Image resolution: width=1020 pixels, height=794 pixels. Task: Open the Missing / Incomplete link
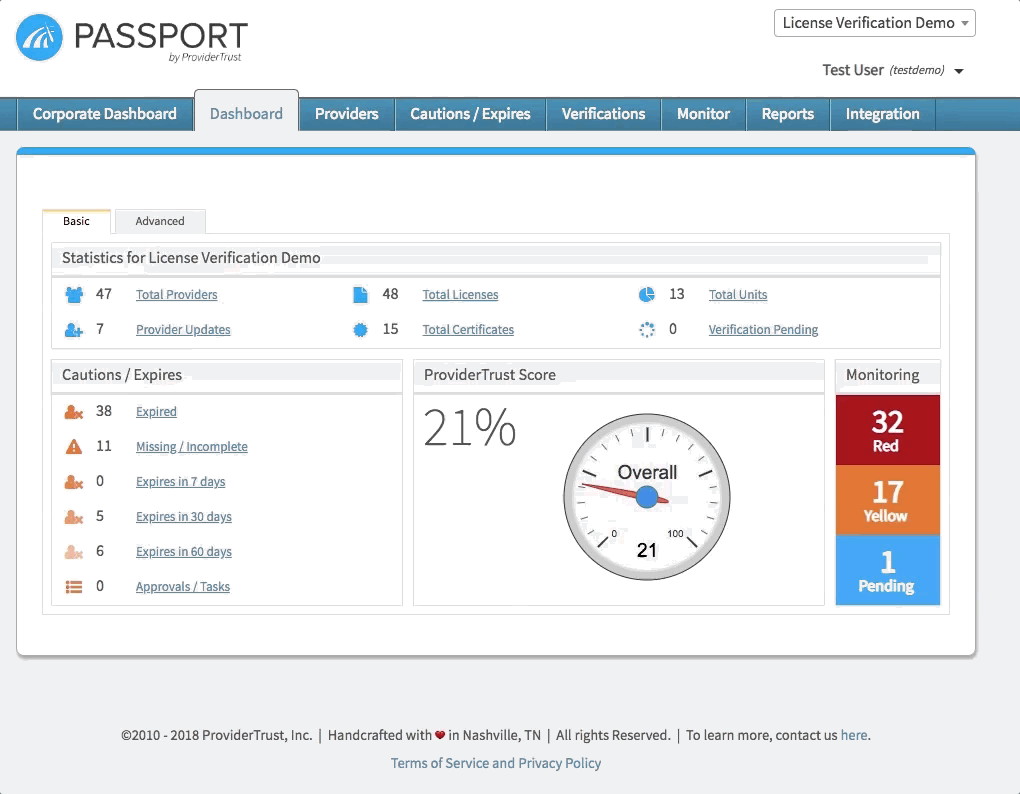[x=191, y=447]
